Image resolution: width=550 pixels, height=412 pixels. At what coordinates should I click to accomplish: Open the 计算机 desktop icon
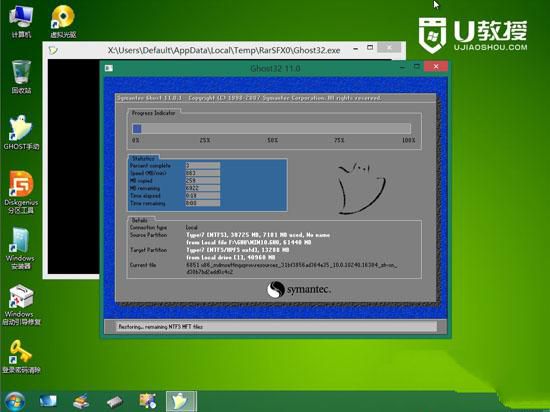[21, 21]
